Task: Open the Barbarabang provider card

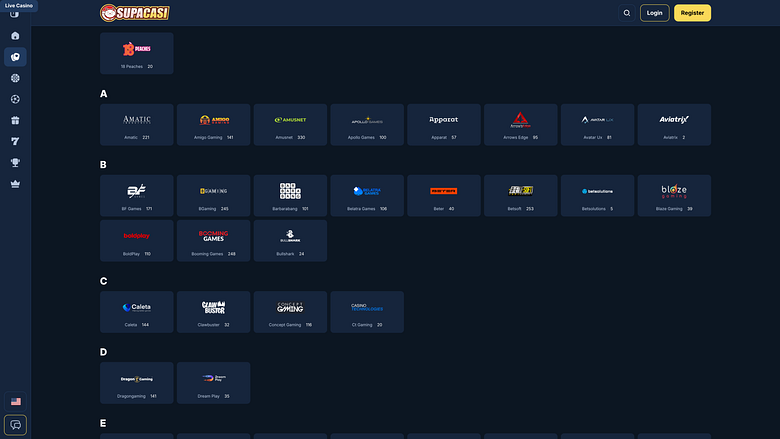Action: [291, 195]
